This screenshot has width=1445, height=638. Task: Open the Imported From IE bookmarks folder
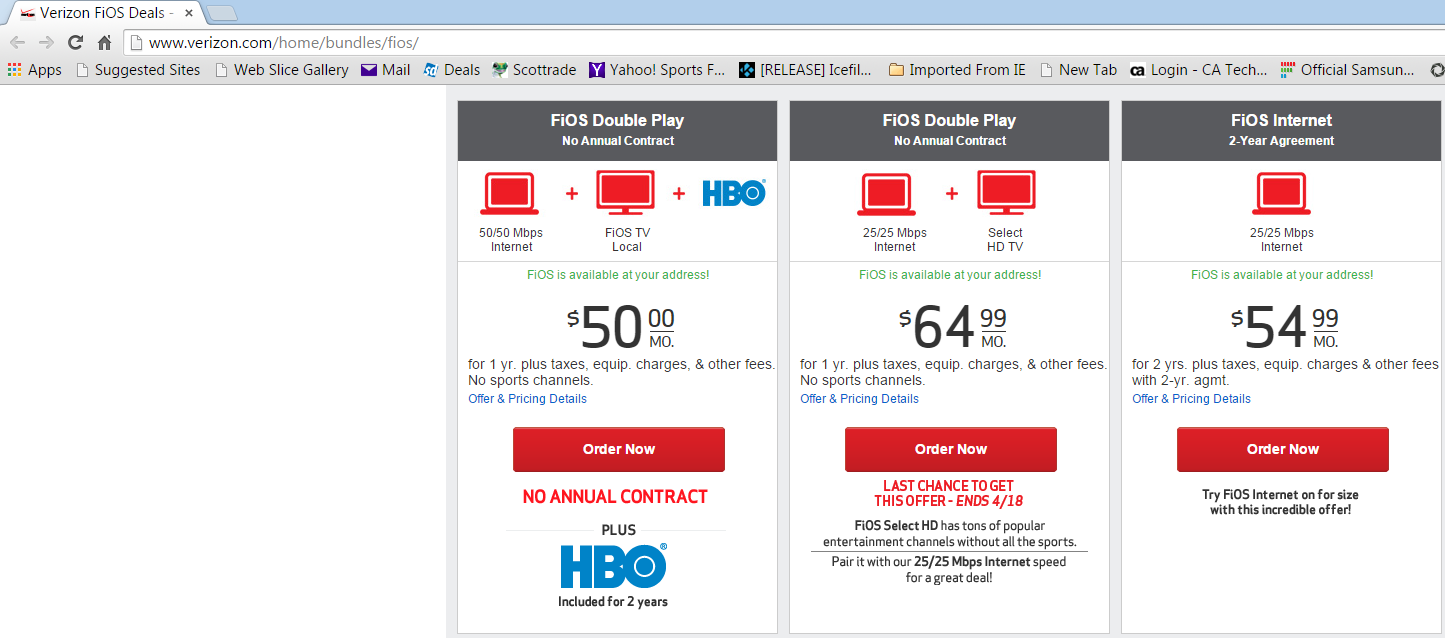tap(957, 70)
